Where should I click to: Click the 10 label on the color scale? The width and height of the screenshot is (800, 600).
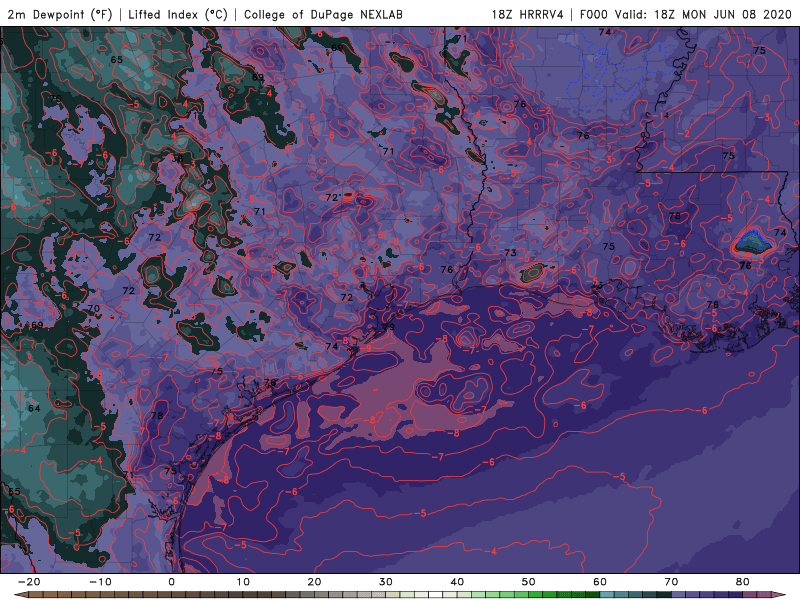pyautogui.click(x=243, y=582)
